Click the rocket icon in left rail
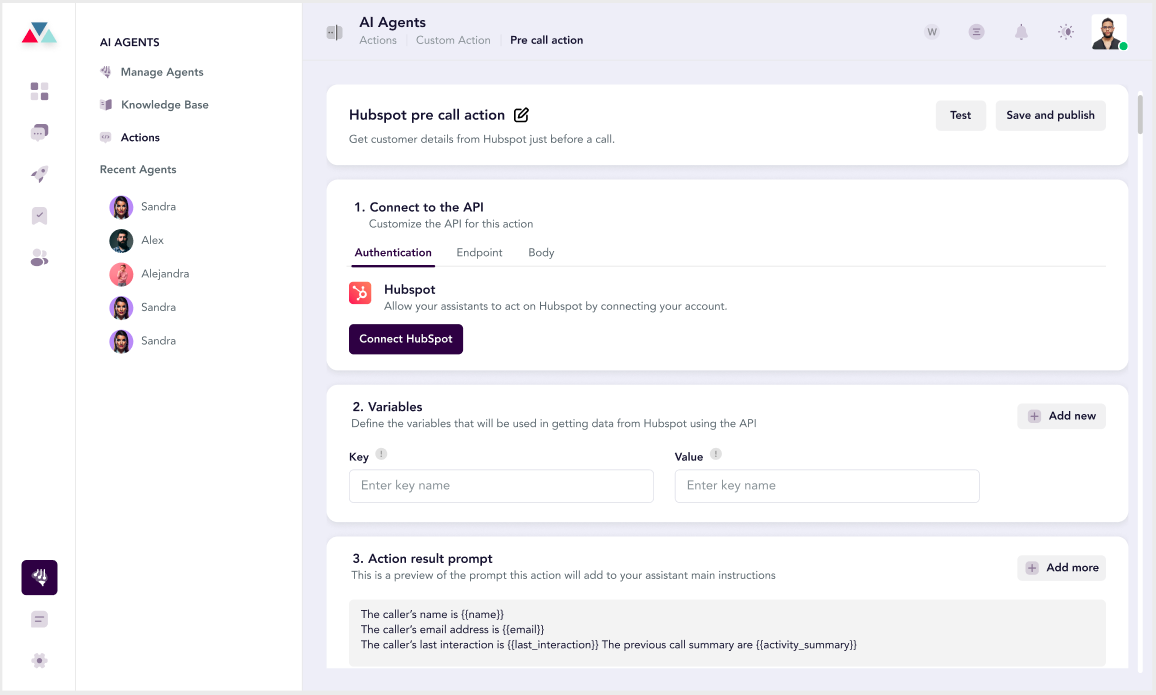1156x695 pixels. pos(39,174)
